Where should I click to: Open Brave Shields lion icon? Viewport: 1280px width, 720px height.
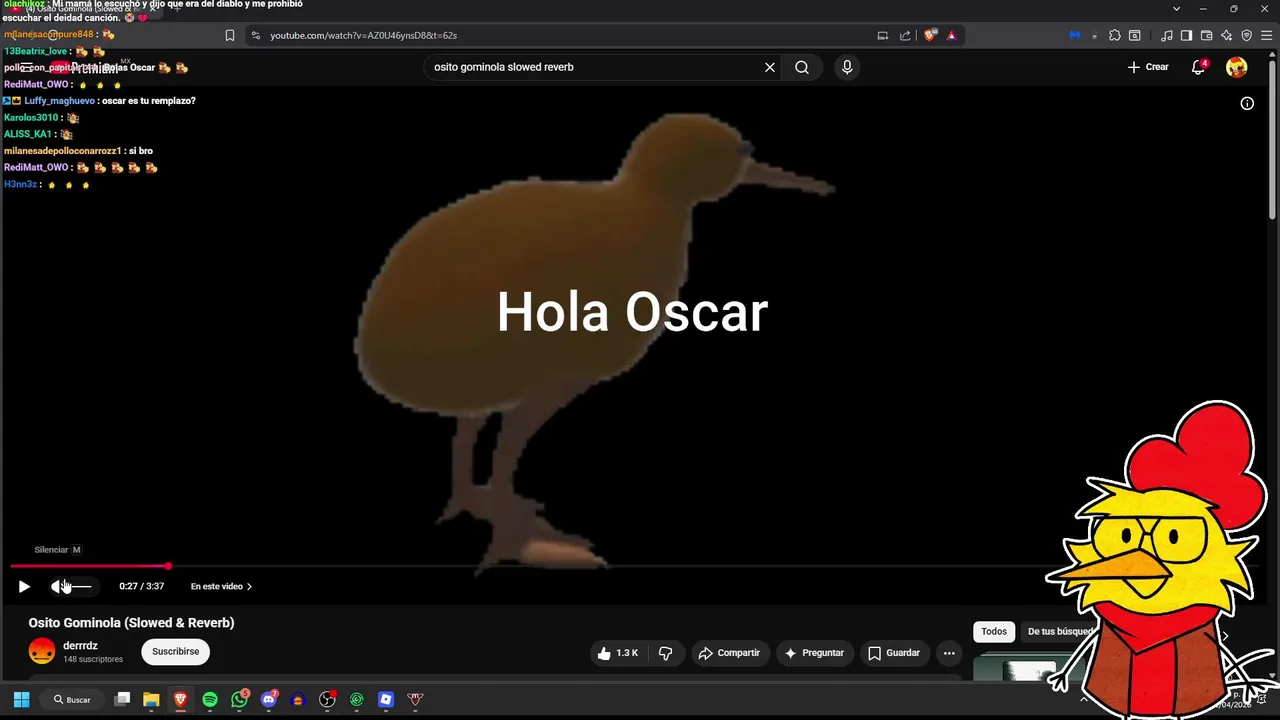pos(931,35)
